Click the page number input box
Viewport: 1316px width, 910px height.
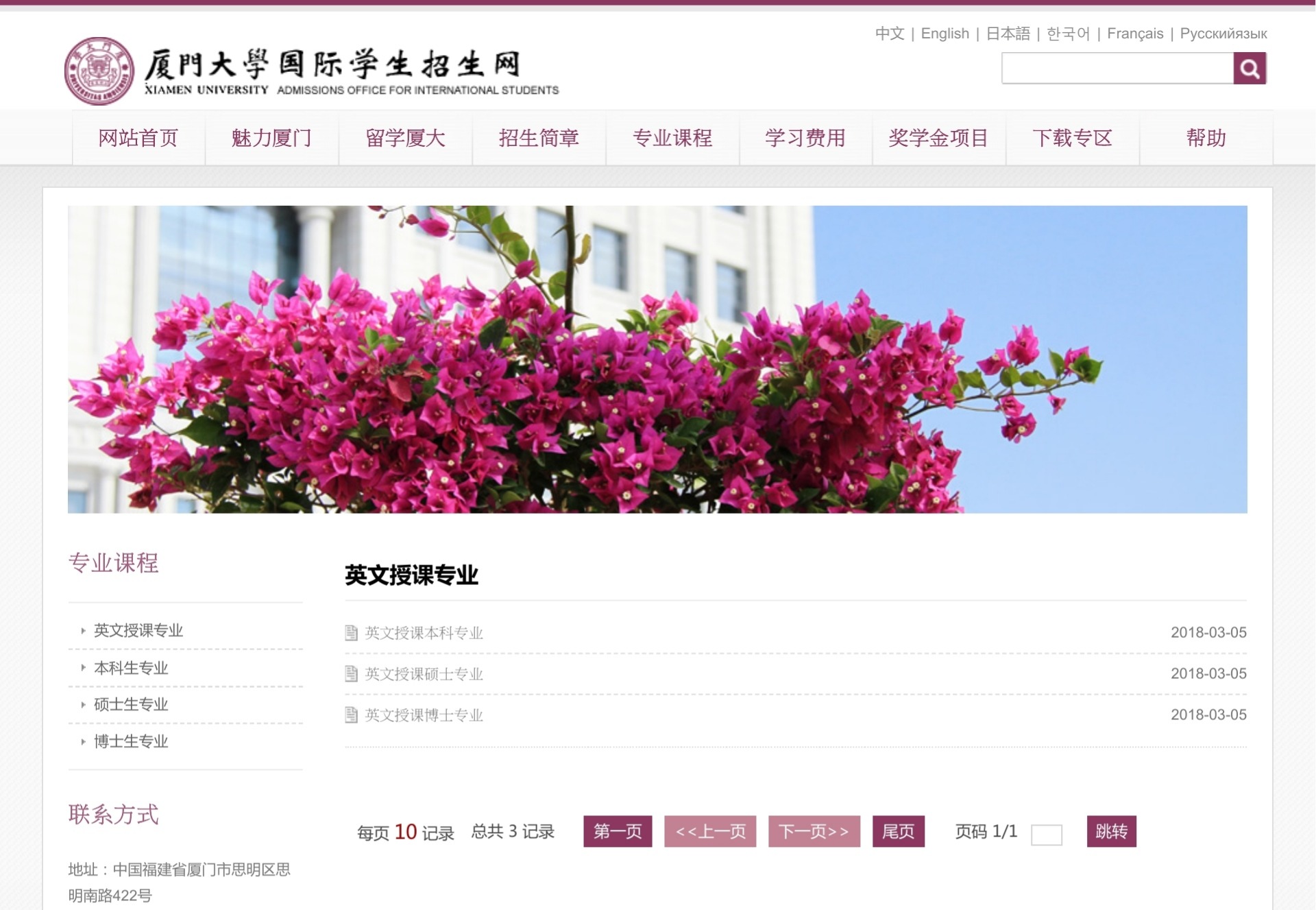(x=1046, y=834)
